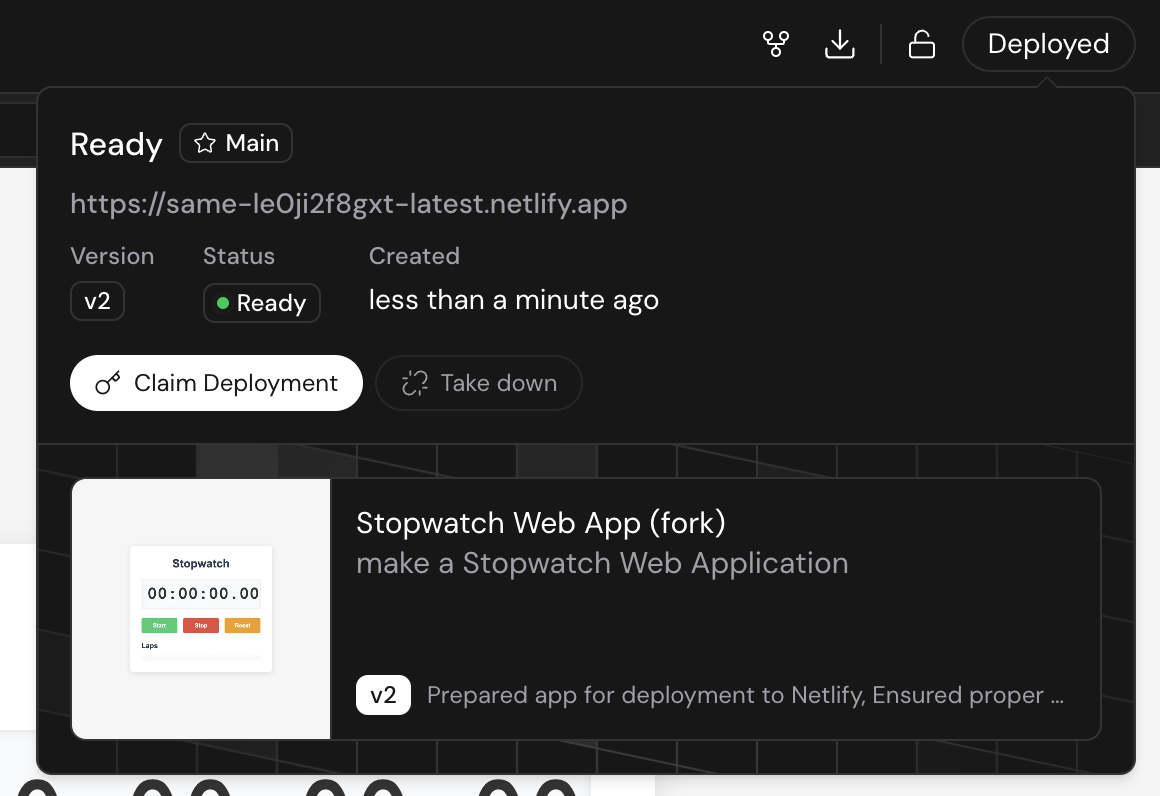Toggle the unlocked padlock icon
1160x796 pixels.
click(922, 44)
